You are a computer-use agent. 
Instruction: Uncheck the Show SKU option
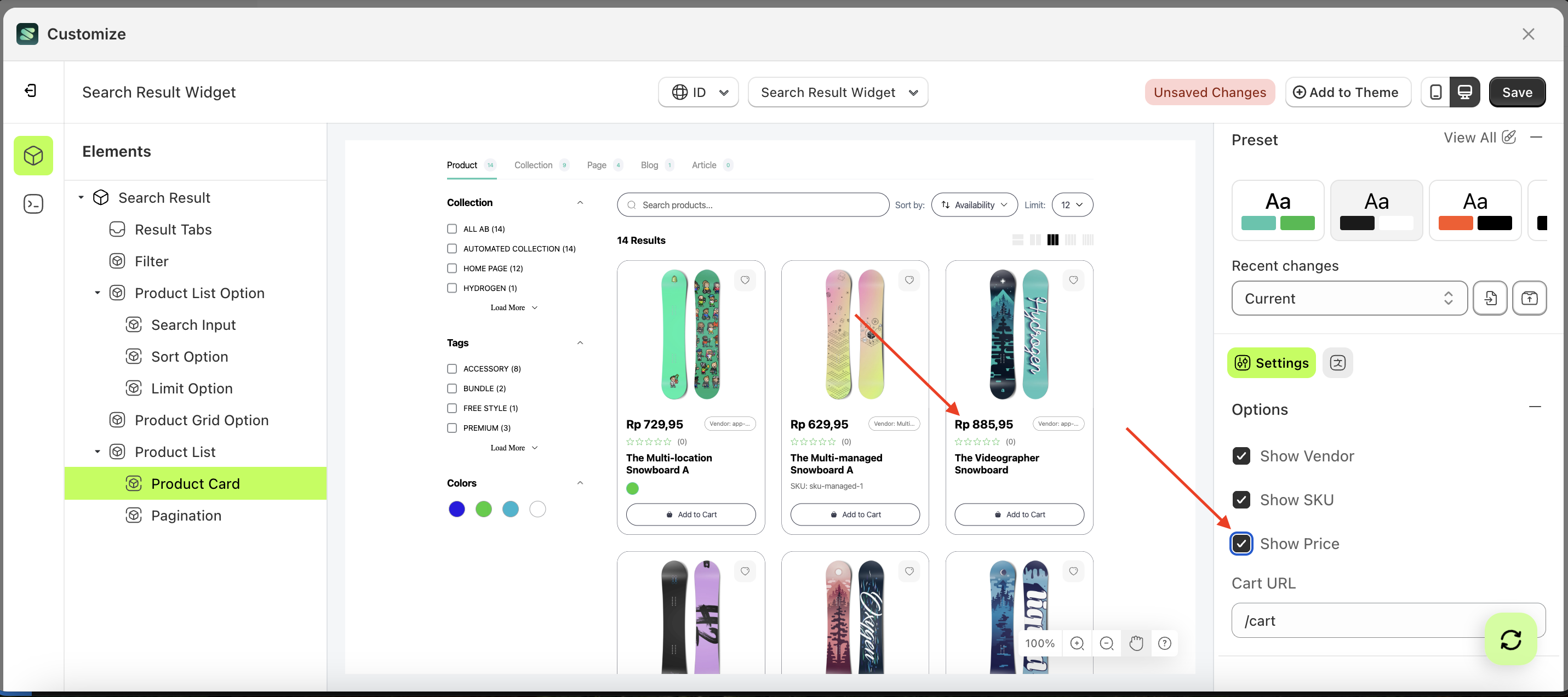coord(1241,499)
